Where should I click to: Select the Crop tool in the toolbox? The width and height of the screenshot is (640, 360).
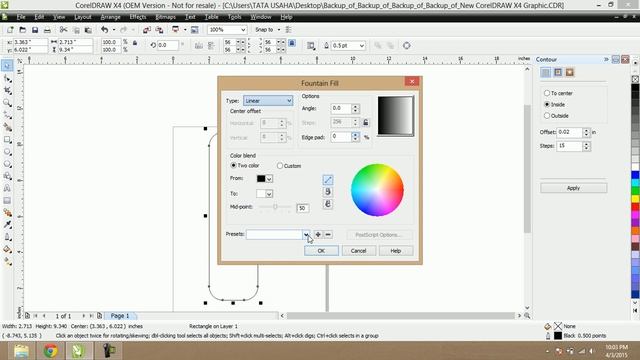click(x=7, y=91)
